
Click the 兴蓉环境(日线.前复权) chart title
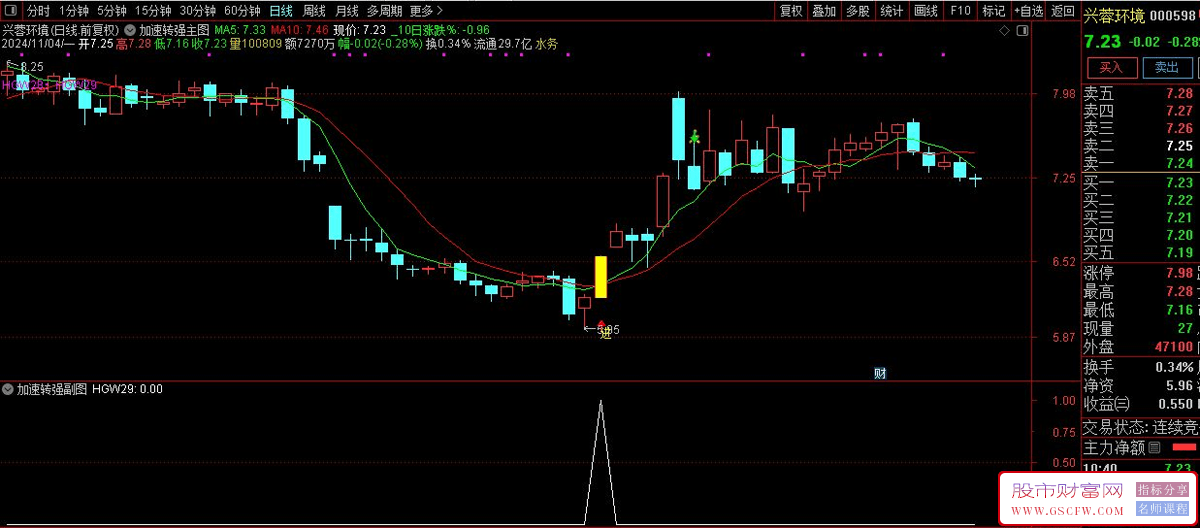pos(61,31)
